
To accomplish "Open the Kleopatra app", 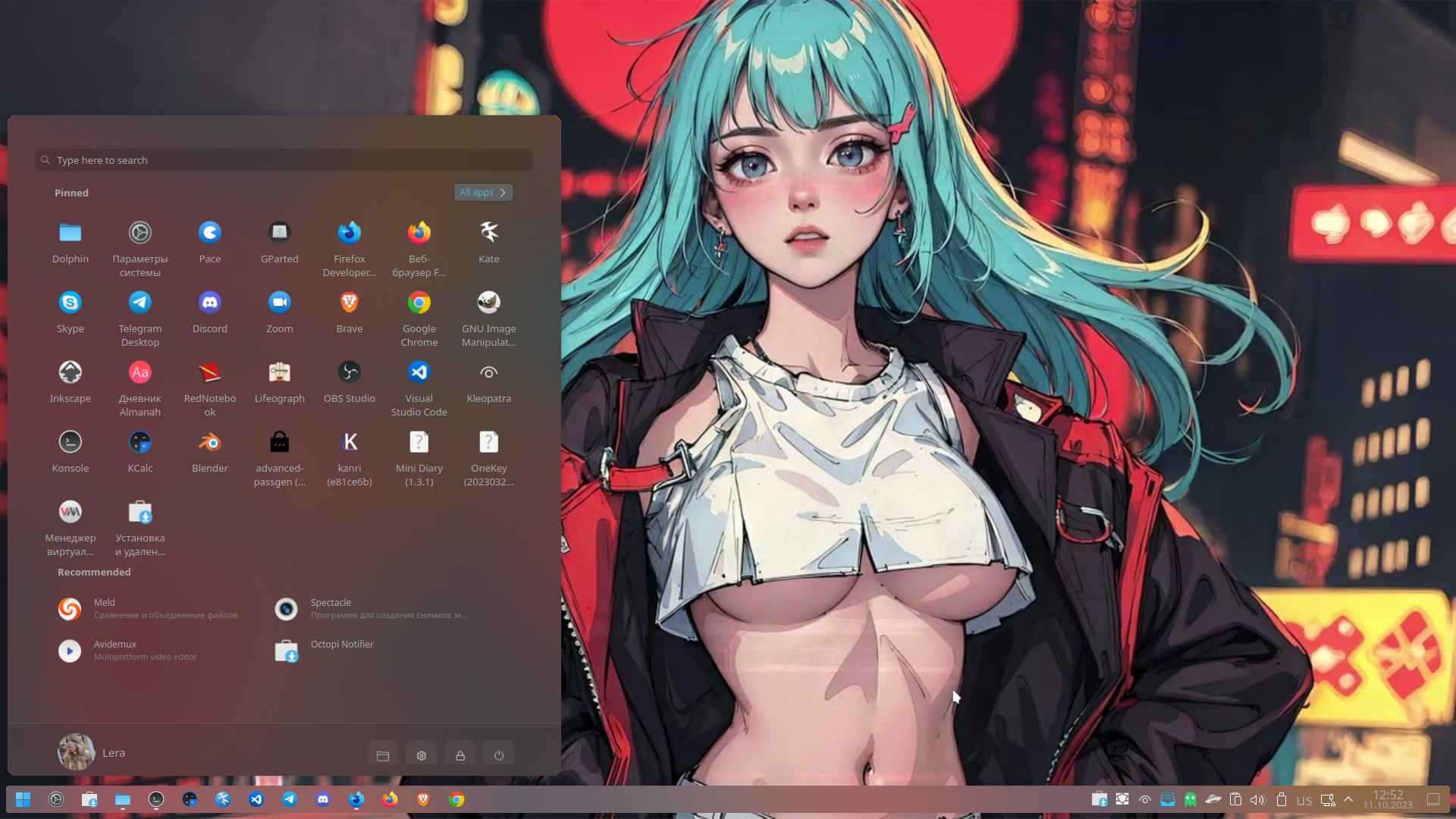I will 488,372.
